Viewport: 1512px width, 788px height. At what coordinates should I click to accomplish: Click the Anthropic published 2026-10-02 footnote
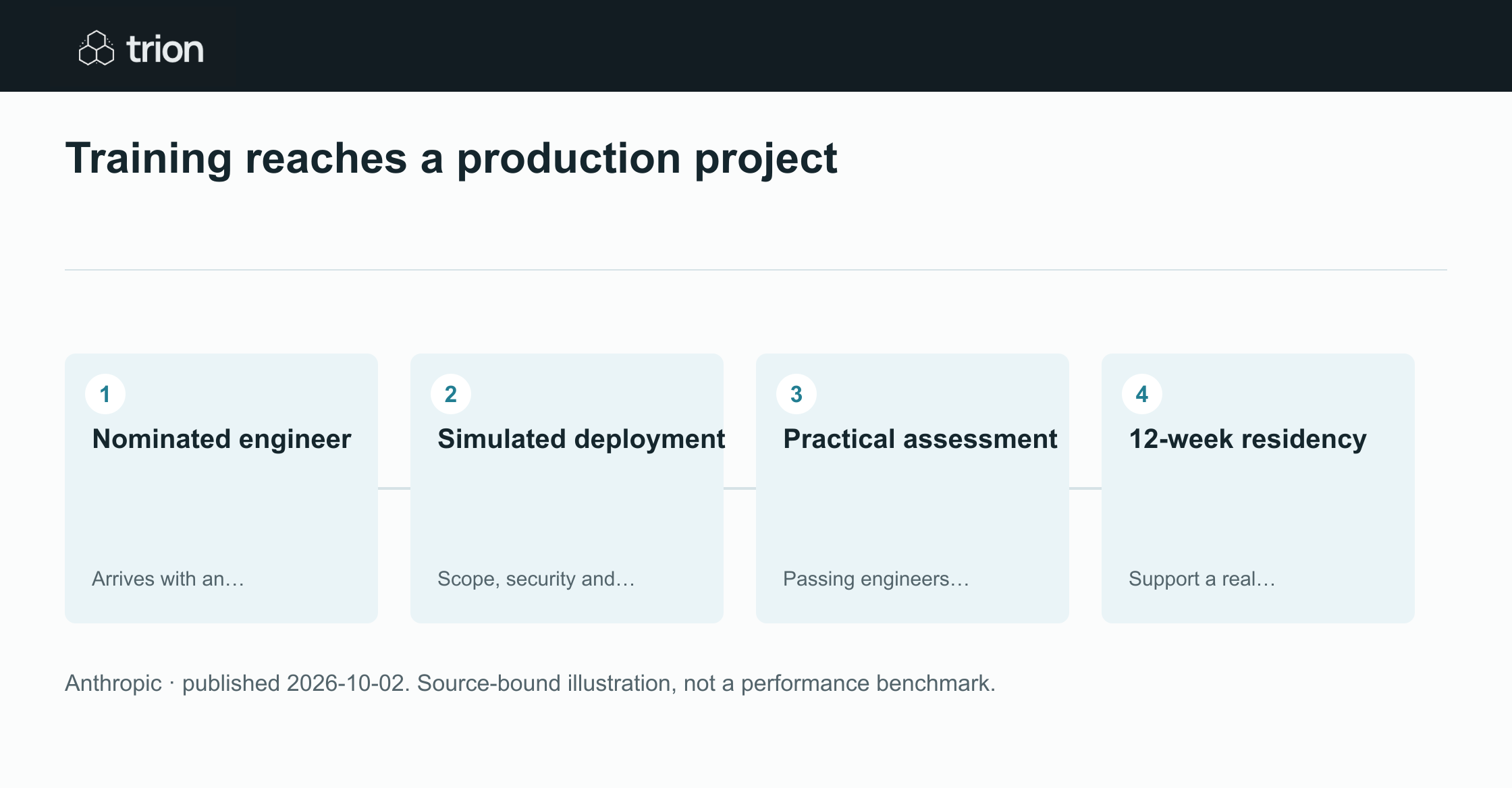tap(530, 683)
